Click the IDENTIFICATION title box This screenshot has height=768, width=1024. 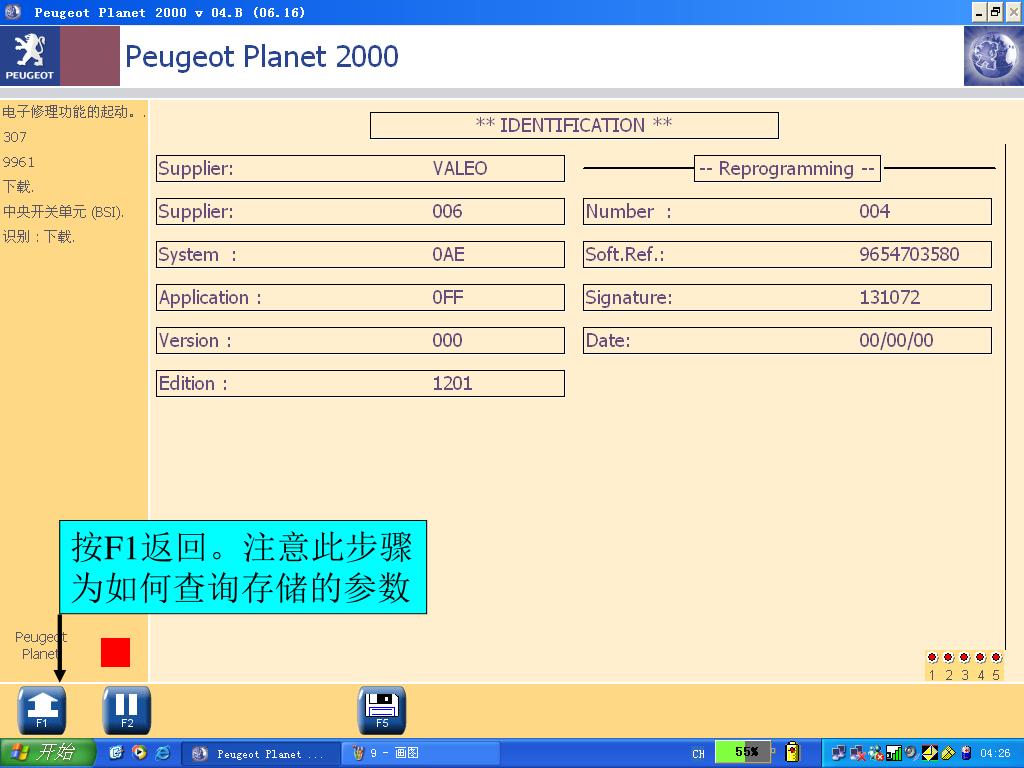tap(574, 125)
